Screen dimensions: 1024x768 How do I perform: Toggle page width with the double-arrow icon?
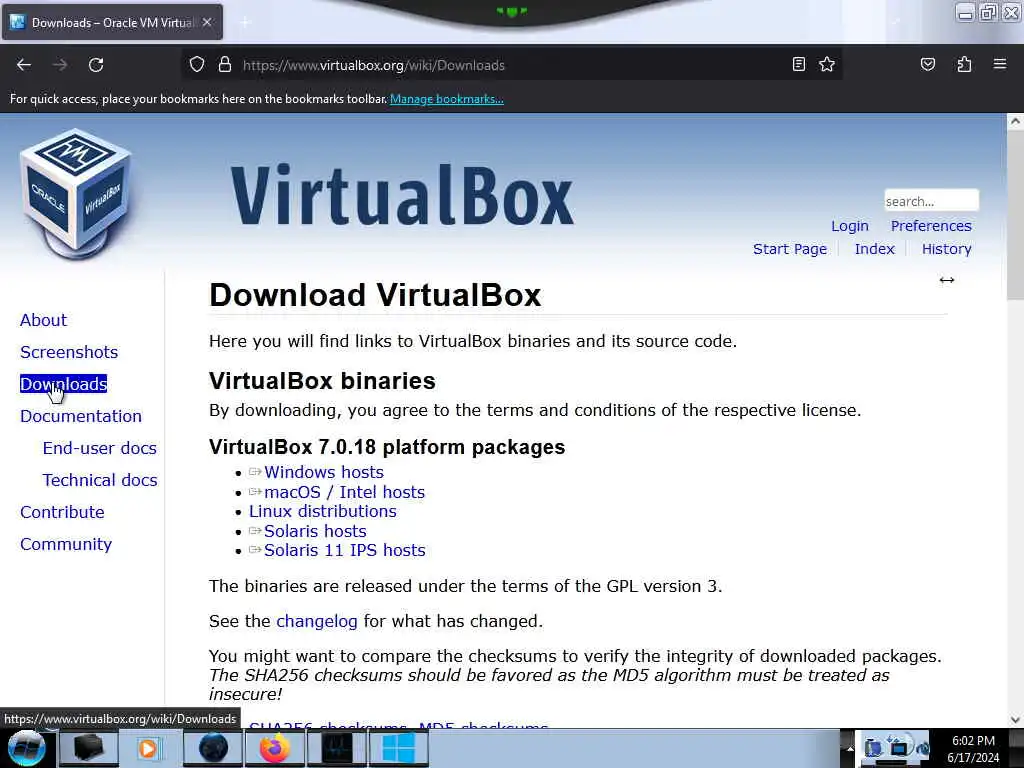(947, 280)
